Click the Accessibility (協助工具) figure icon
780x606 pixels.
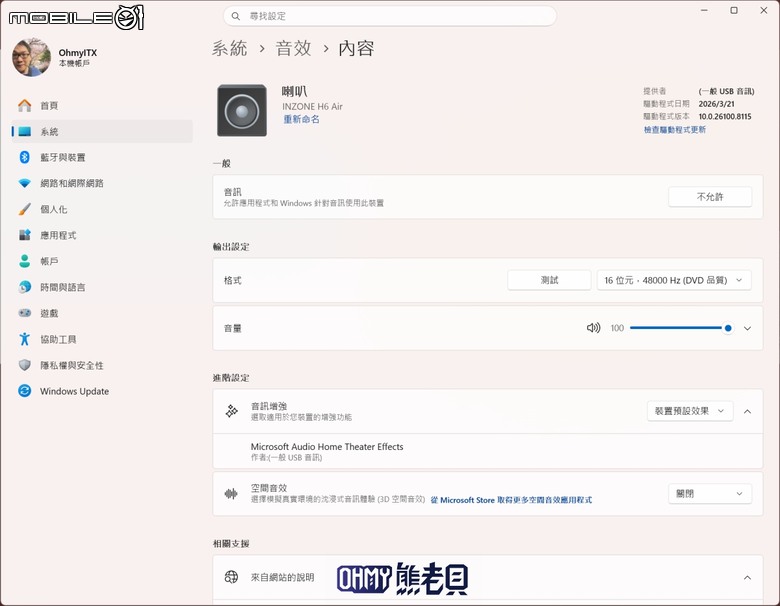click(24, 339)
